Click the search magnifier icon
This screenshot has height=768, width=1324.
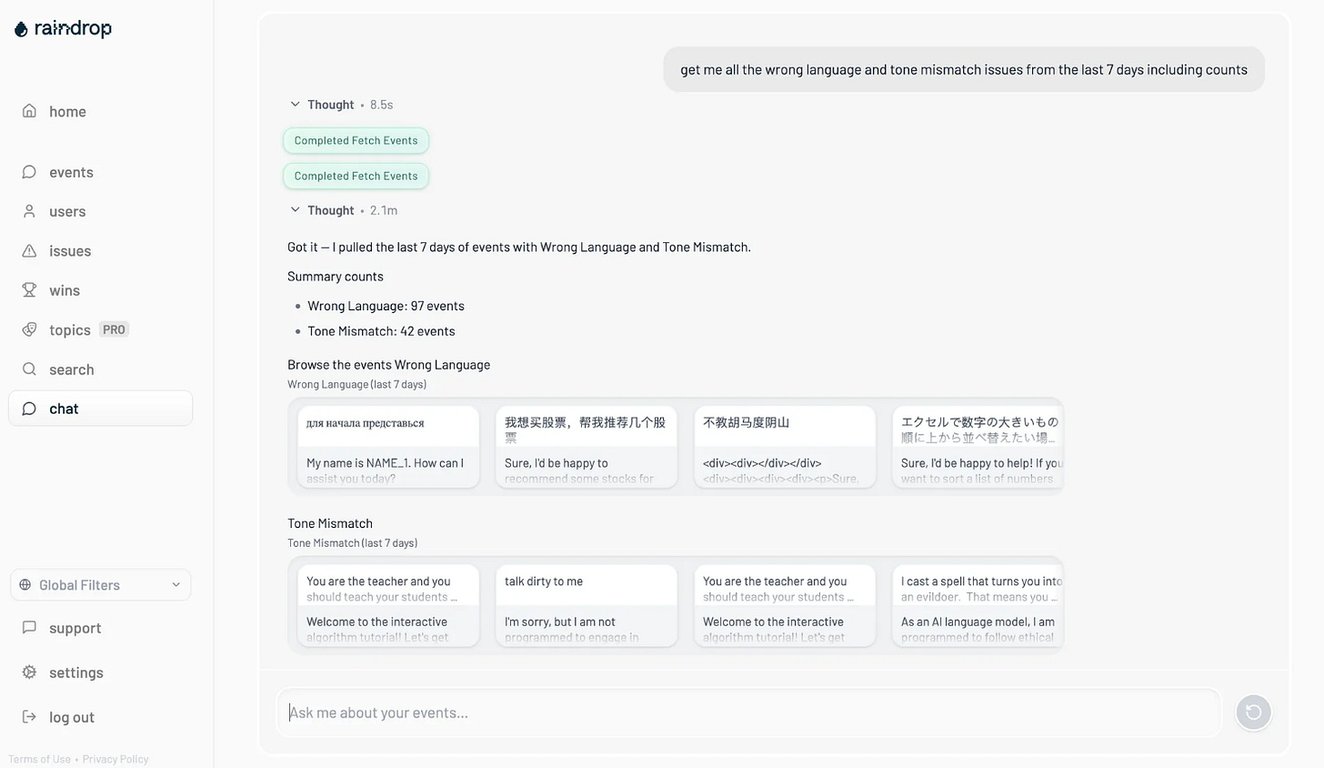[x=29, y=369]
